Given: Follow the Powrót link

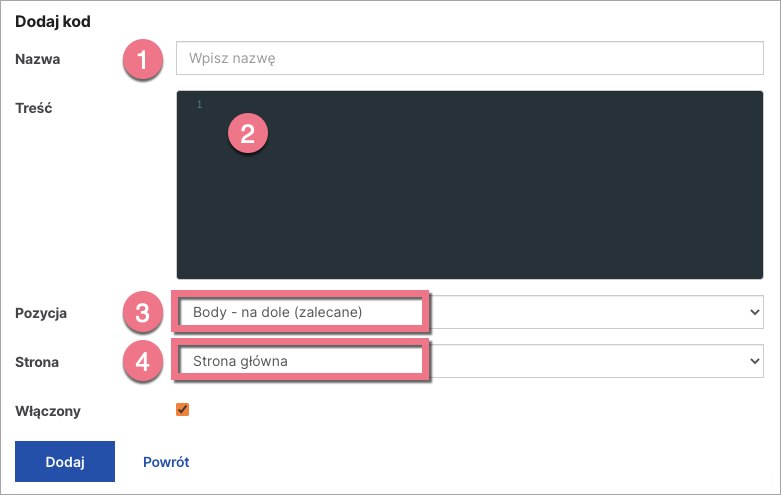Looking at the screenshot, I should pyautogui.click(x=166, y=462).
